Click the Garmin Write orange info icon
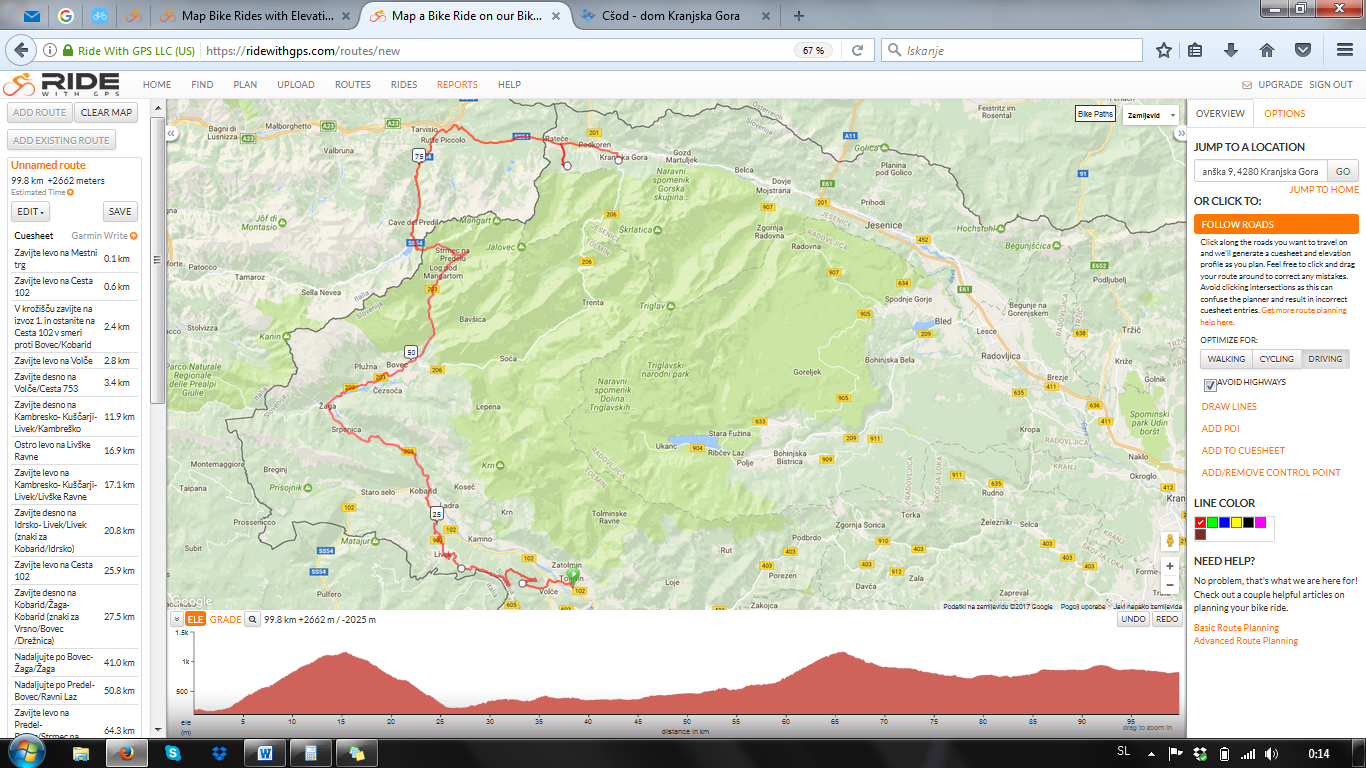Image resolution: width=1366 pixels, height=768 pixels. pos(133,236)
